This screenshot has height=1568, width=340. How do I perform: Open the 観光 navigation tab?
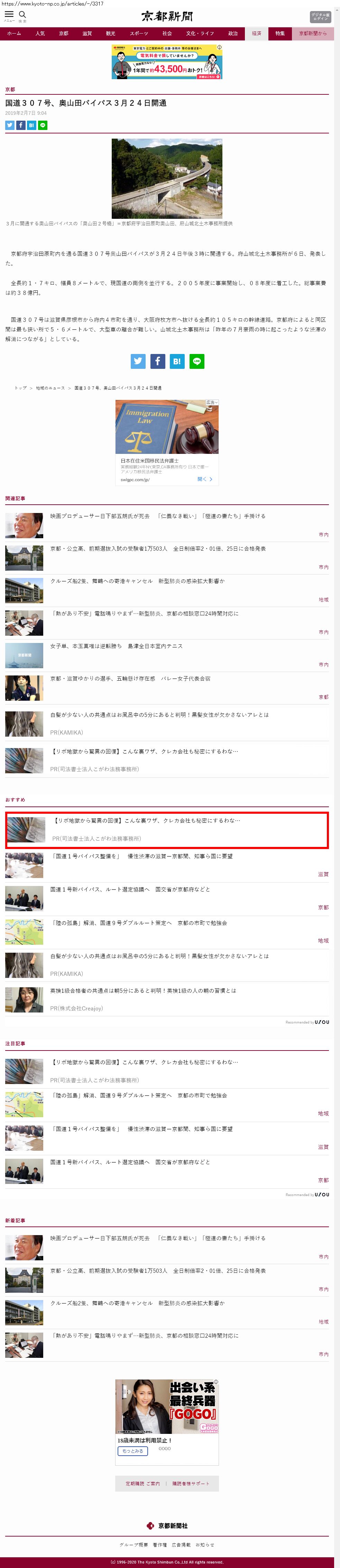click(x=110, y=34)
